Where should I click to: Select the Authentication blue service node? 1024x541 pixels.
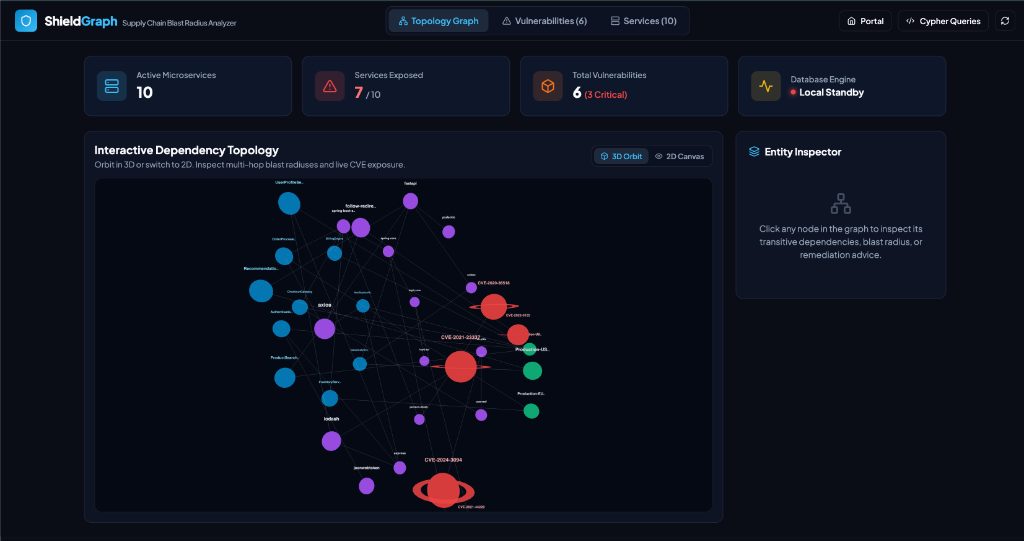pos(281,329)
